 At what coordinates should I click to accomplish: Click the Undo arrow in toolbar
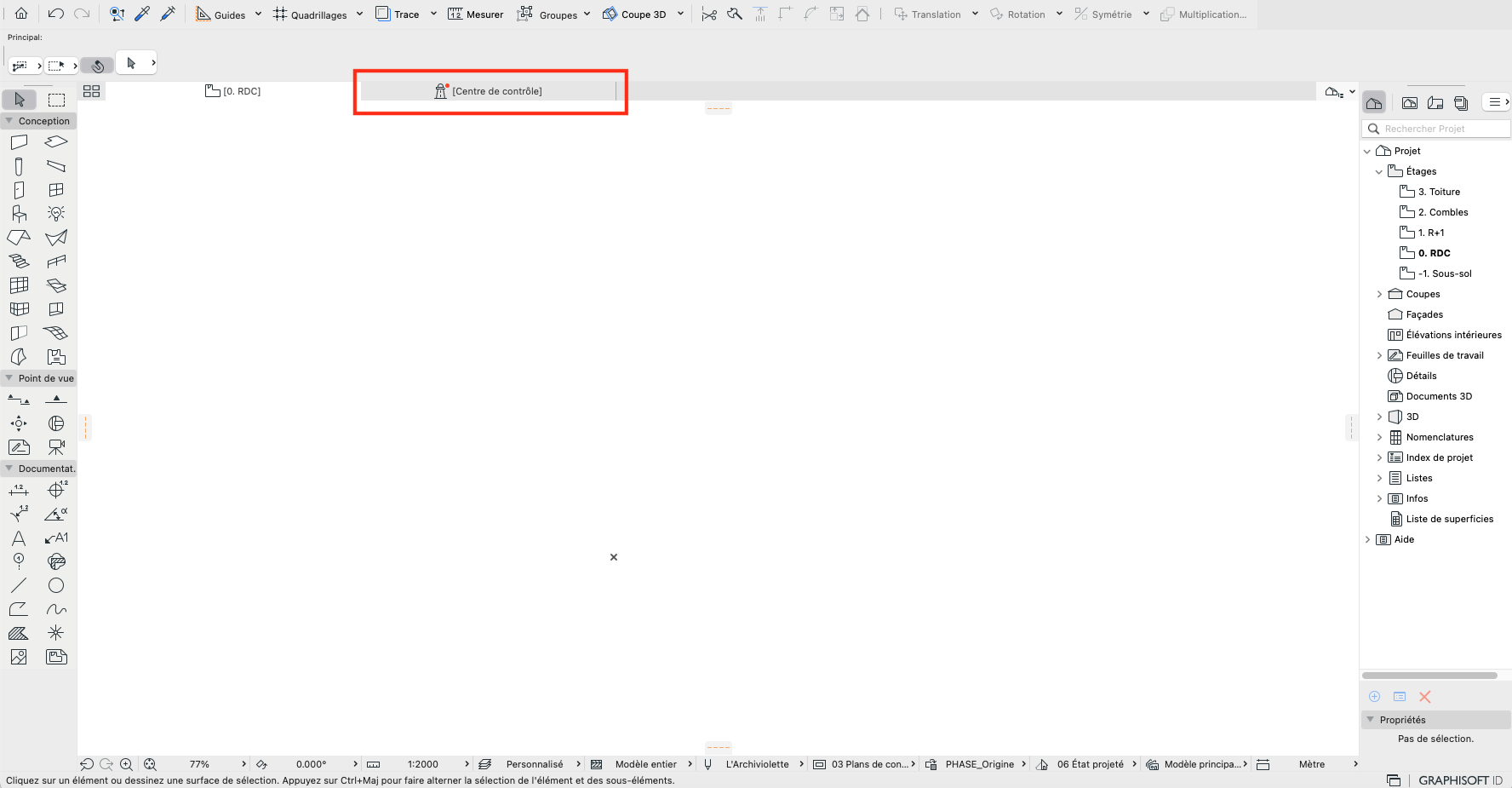click(55, 14)
